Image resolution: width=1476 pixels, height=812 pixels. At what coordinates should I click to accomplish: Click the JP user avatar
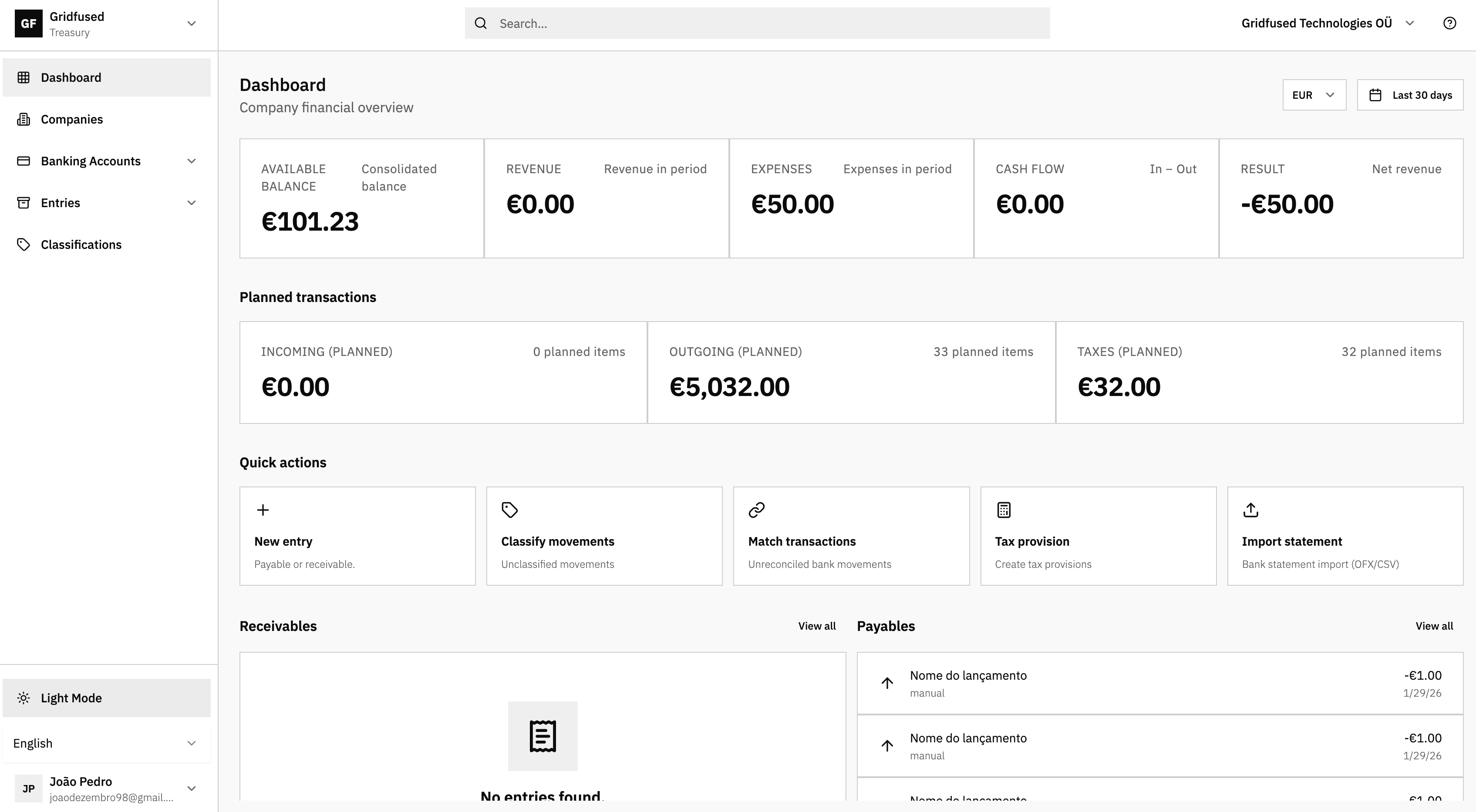pos(28,789)
